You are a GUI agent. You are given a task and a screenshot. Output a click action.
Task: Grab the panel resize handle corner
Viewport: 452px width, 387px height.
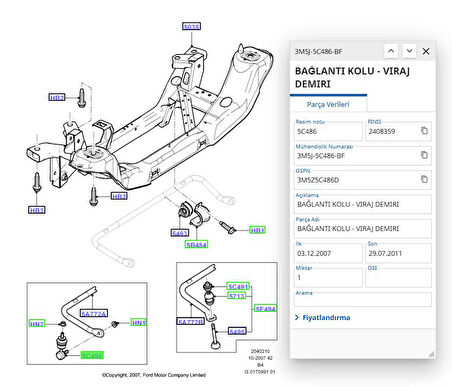click(x=431, y=354)
